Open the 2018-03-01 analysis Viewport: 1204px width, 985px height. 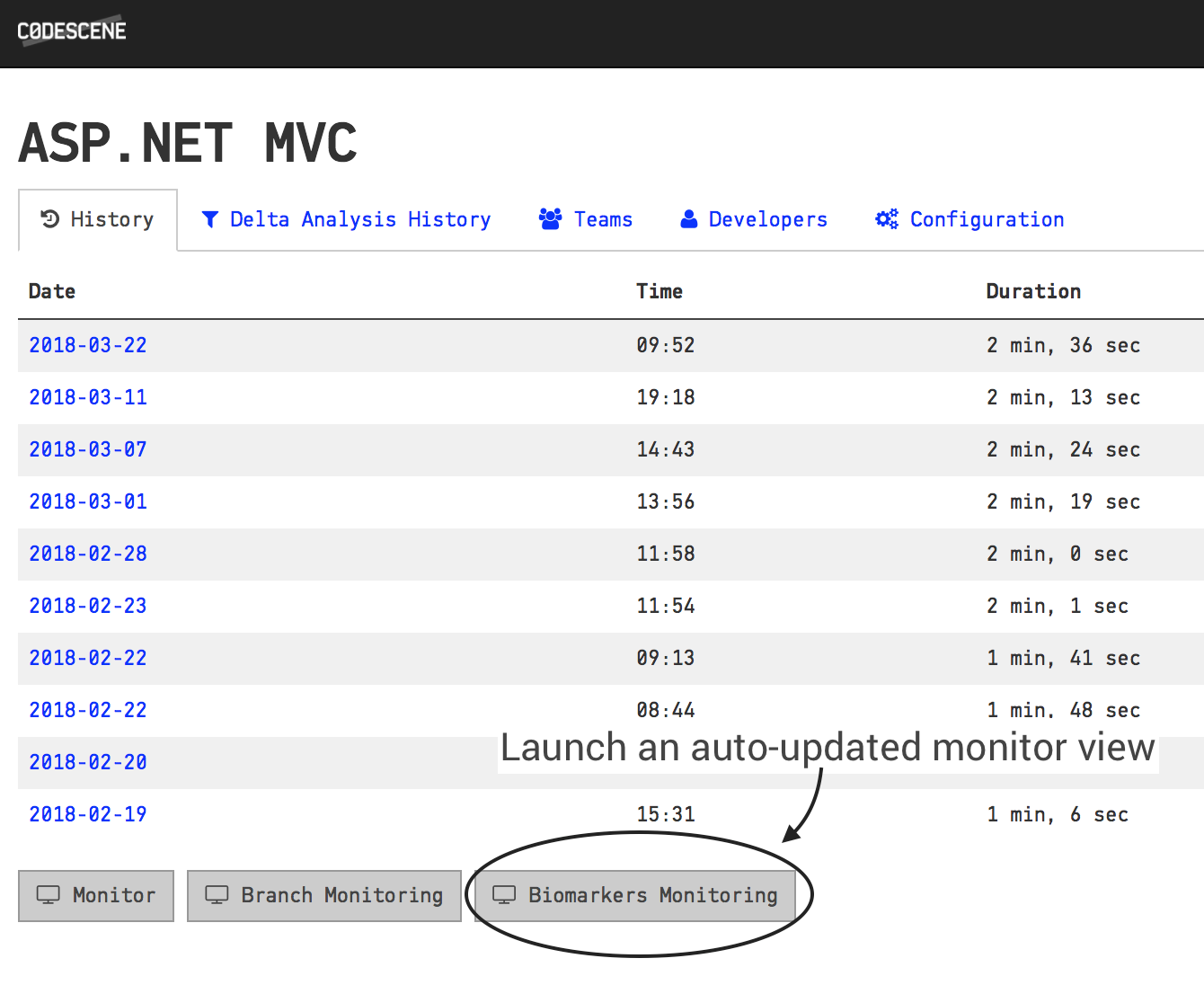coord(88,501)
